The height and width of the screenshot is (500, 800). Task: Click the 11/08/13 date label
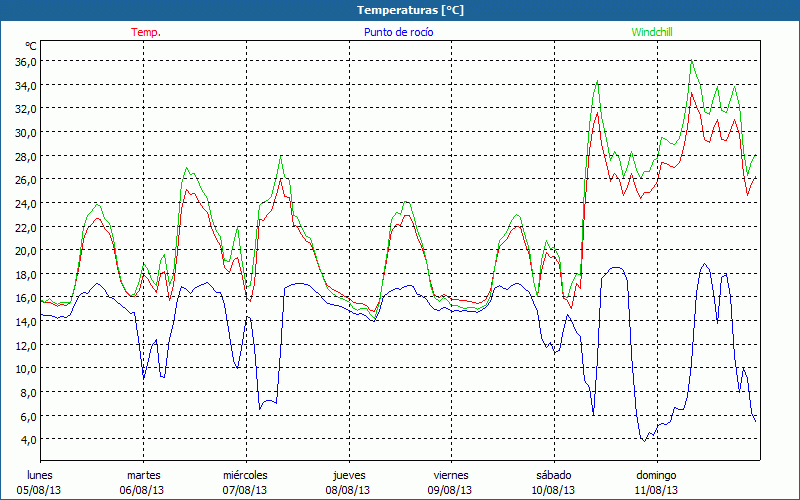656,490
